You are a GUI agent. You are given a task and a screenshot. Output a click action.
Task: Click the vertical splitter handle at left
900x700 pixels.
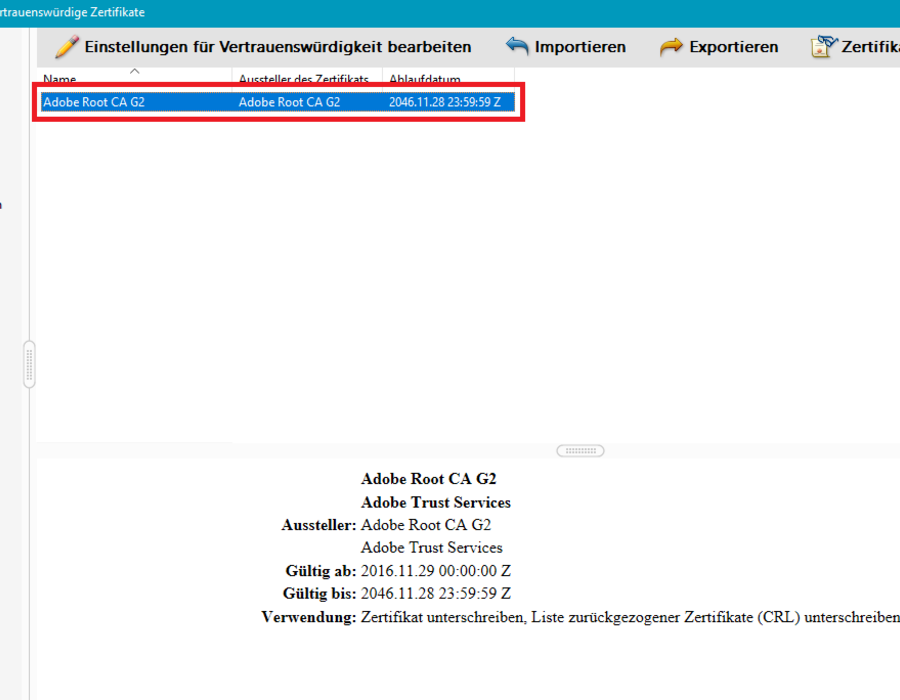tap(29, 364)
